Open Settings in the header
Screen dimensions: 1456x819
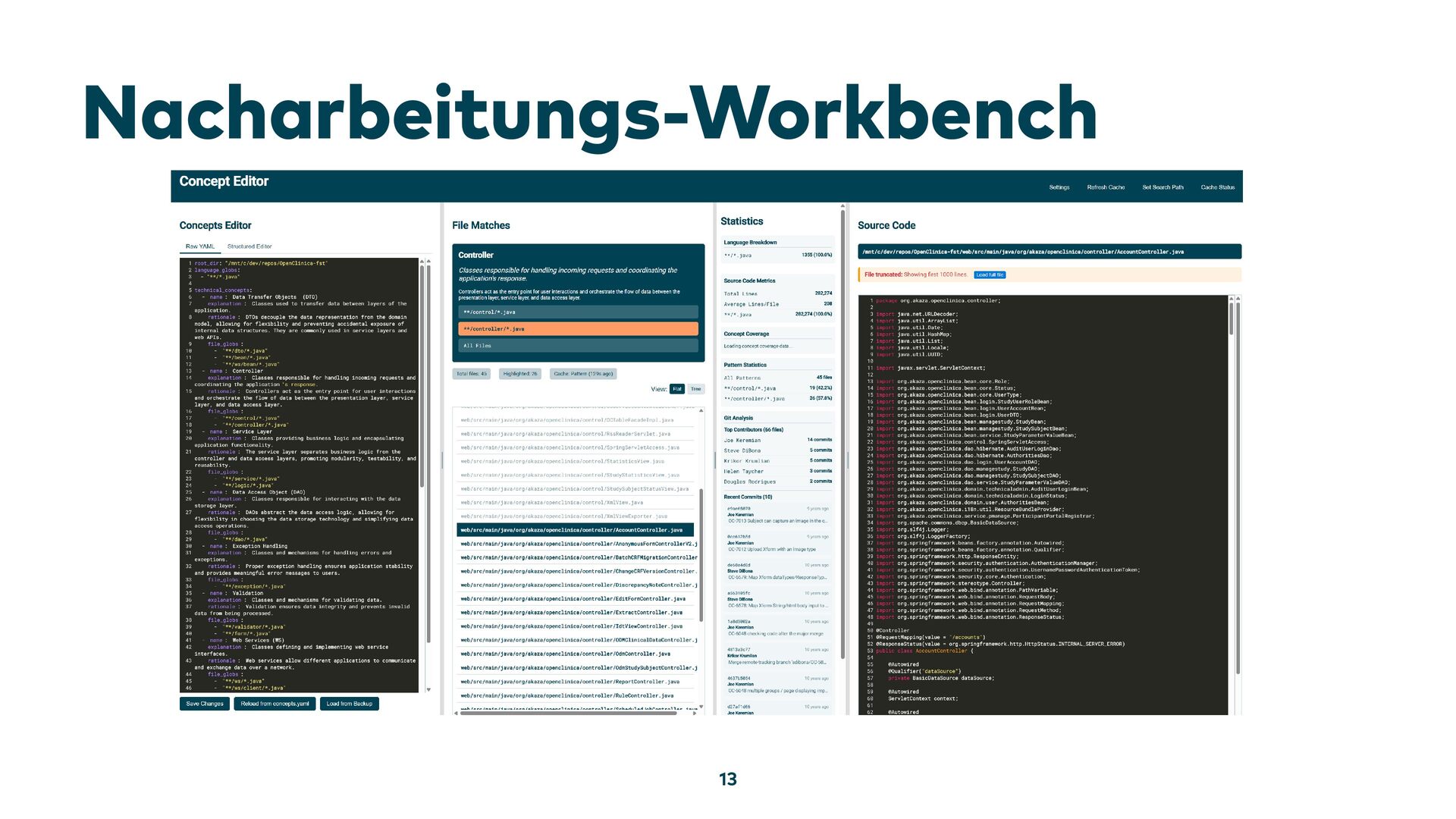pyautogui.click(x=1059, y=187)
